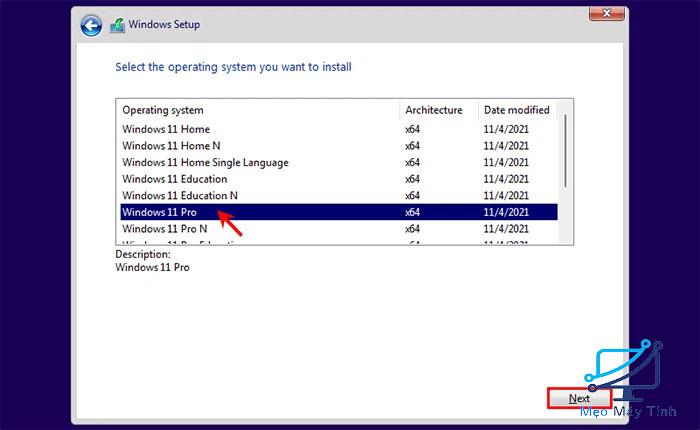Go back using the blue arrow button
Viewport: 700px width, 430px height.
91,25
